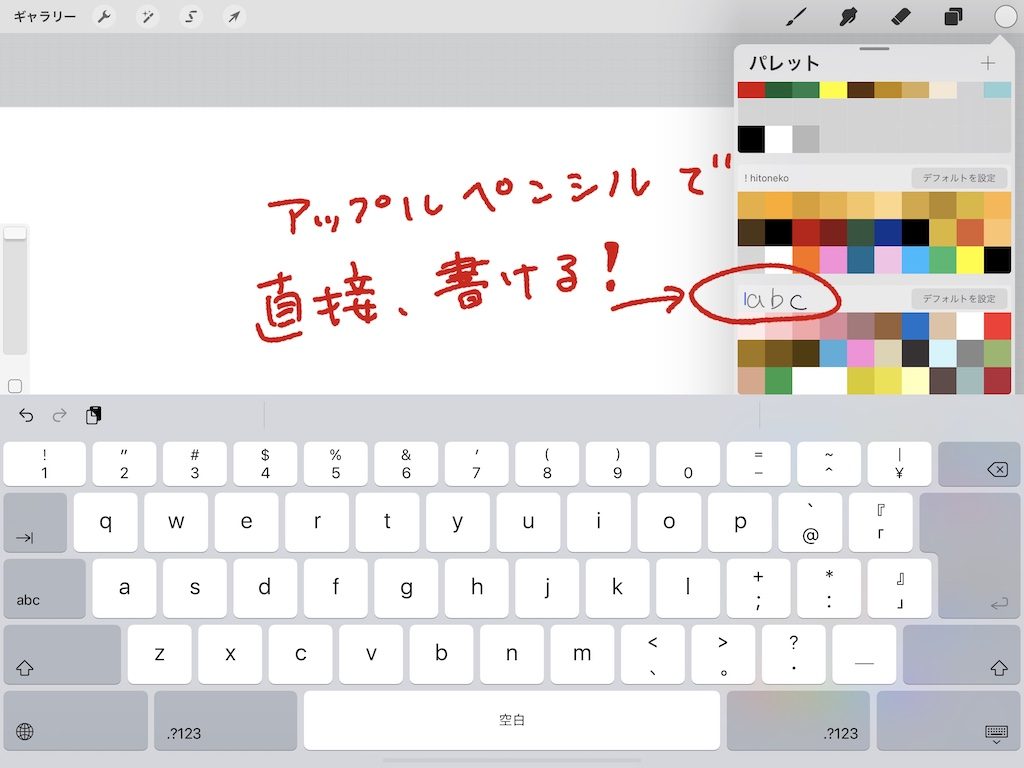Tap the keyboard paste clipboard icon
Screen dimensions: 1024x768
[93, 415]
